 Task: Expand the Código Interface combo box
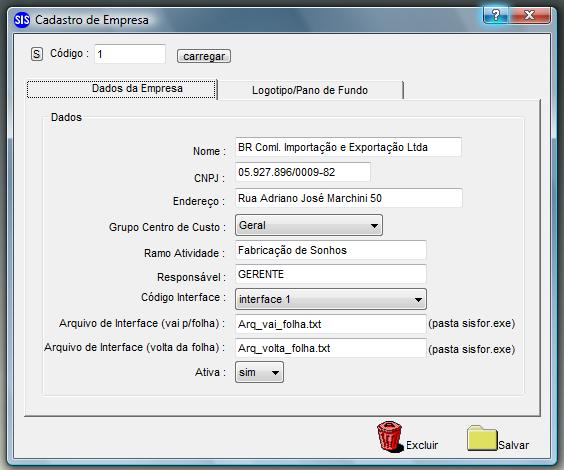coord(331,299)
